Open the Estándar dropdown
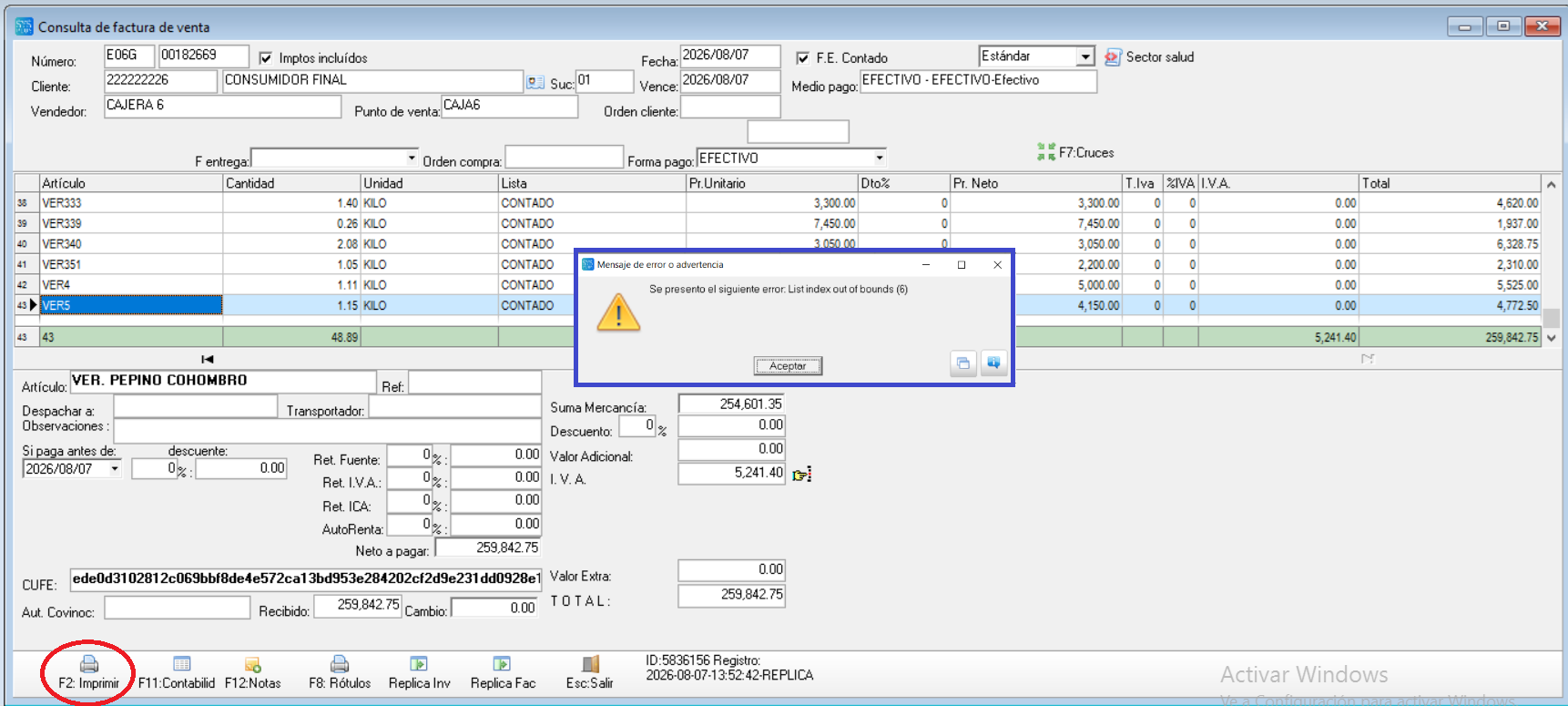Viewport: 1568px width, 706px height. coord(1085,56)
